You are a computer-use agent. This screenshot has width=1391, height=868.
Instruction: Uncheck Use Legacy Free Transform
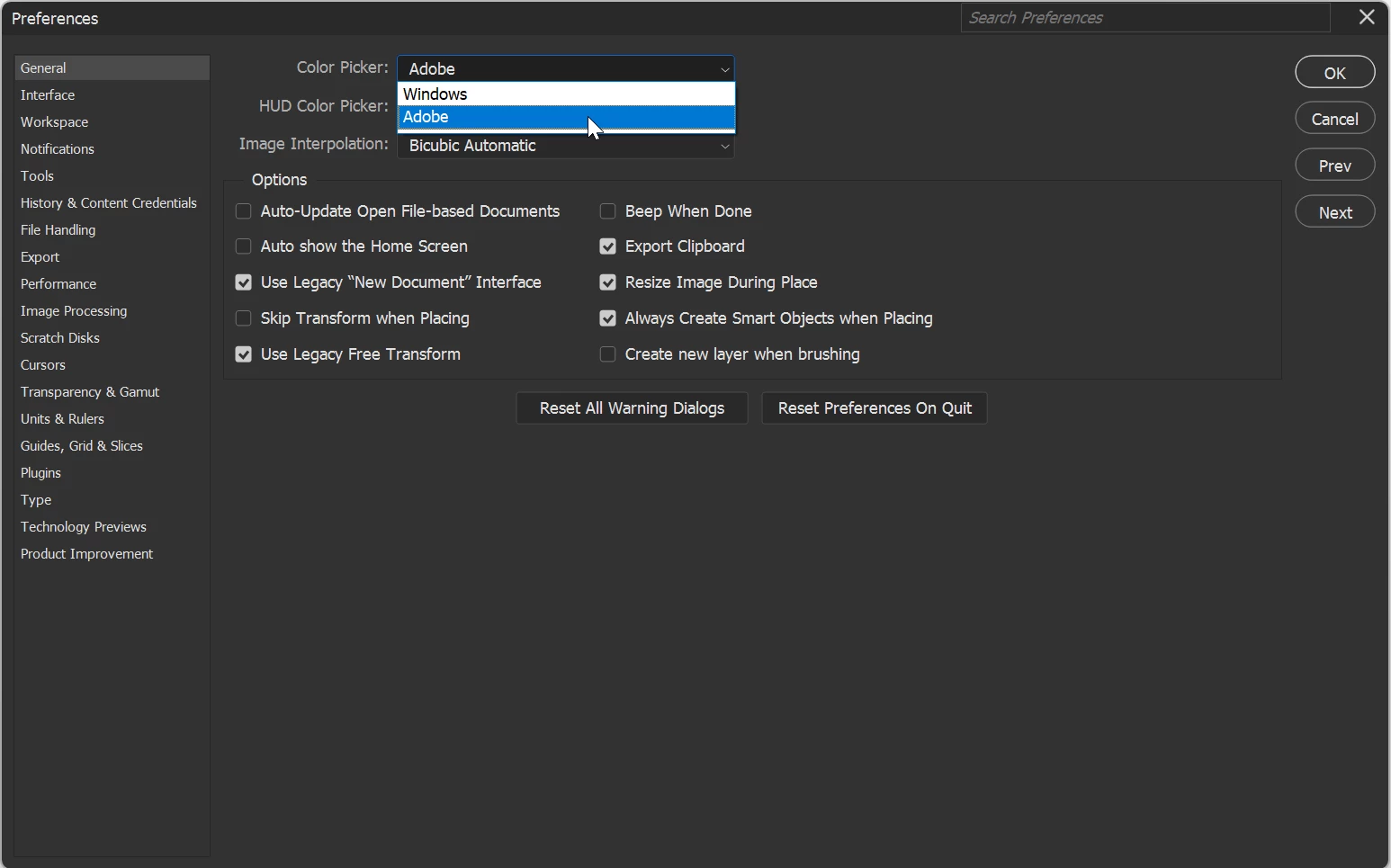tap(243, 354)
